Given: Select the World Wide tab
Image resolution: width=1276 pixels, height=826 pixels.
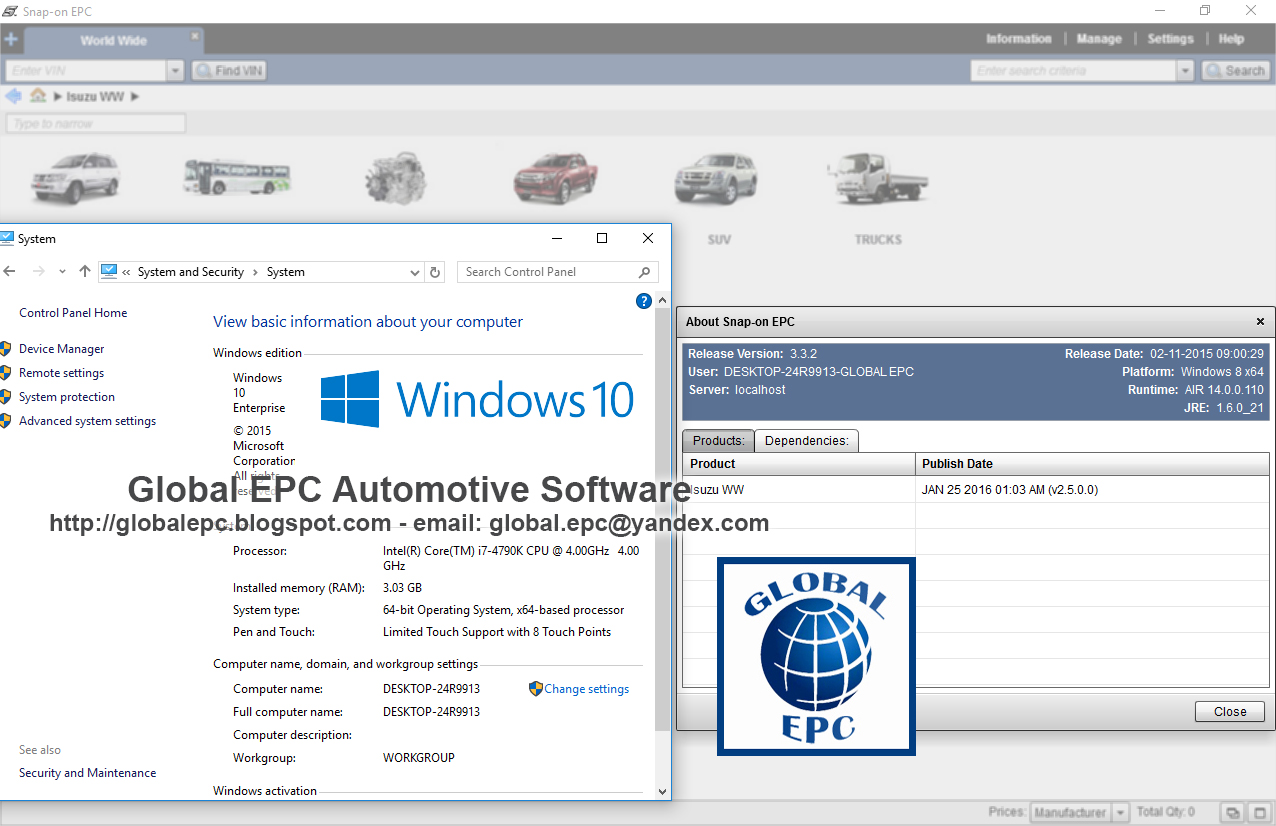Looking at the screenshot, I should pos(113,41).
